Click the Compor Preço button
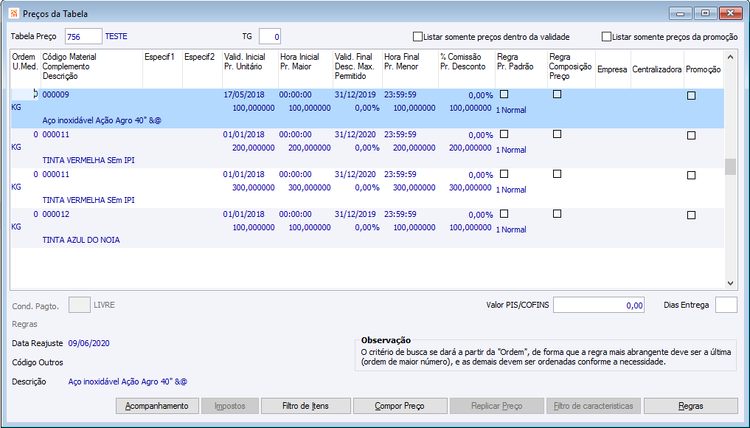Viewport: 750px width, 428px height. [400, 406]
